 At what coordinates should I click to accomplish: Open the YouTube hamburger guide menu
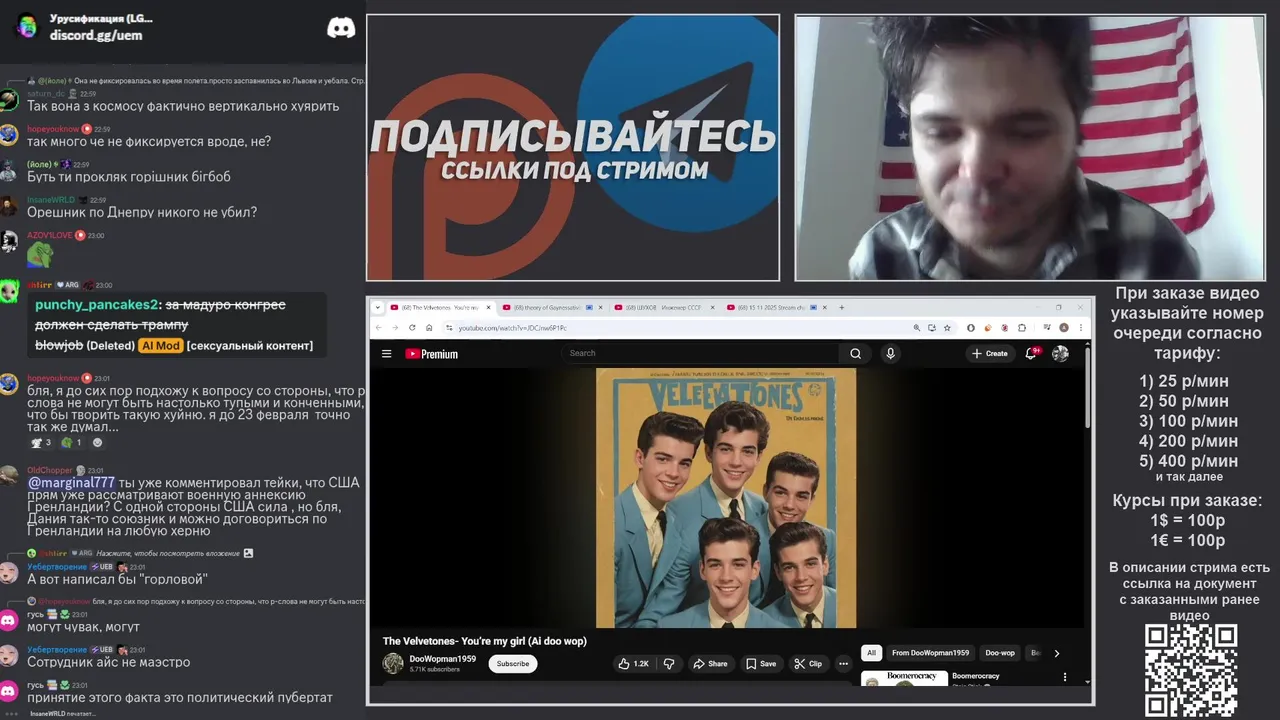coord(386,353)
